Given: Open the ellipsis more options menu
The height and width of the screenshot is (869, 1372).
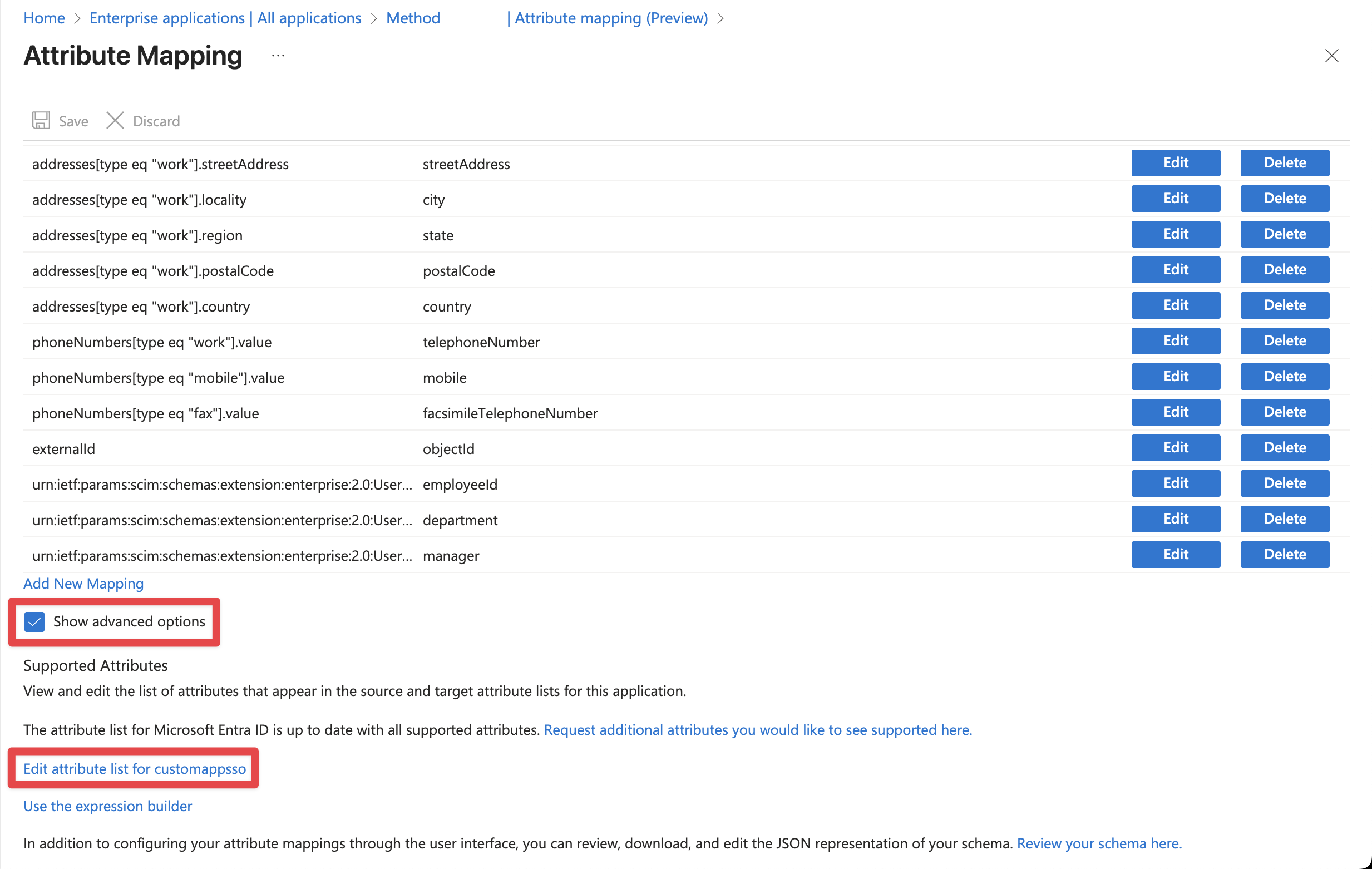Looking at the screenshot, I should 278,56.
